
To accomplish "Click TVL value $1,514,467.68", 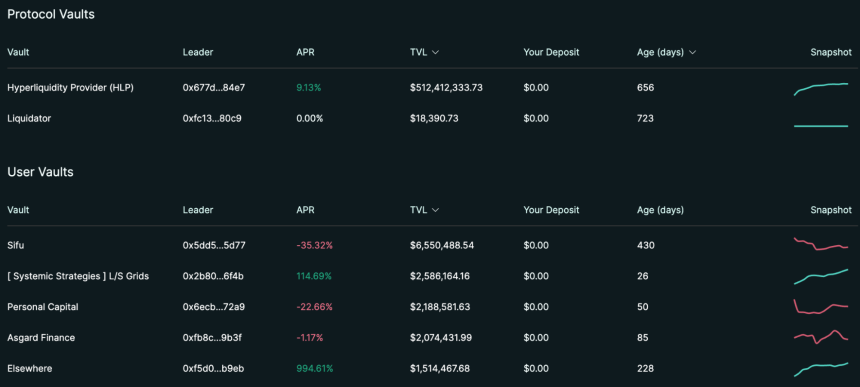I will 440,368.
